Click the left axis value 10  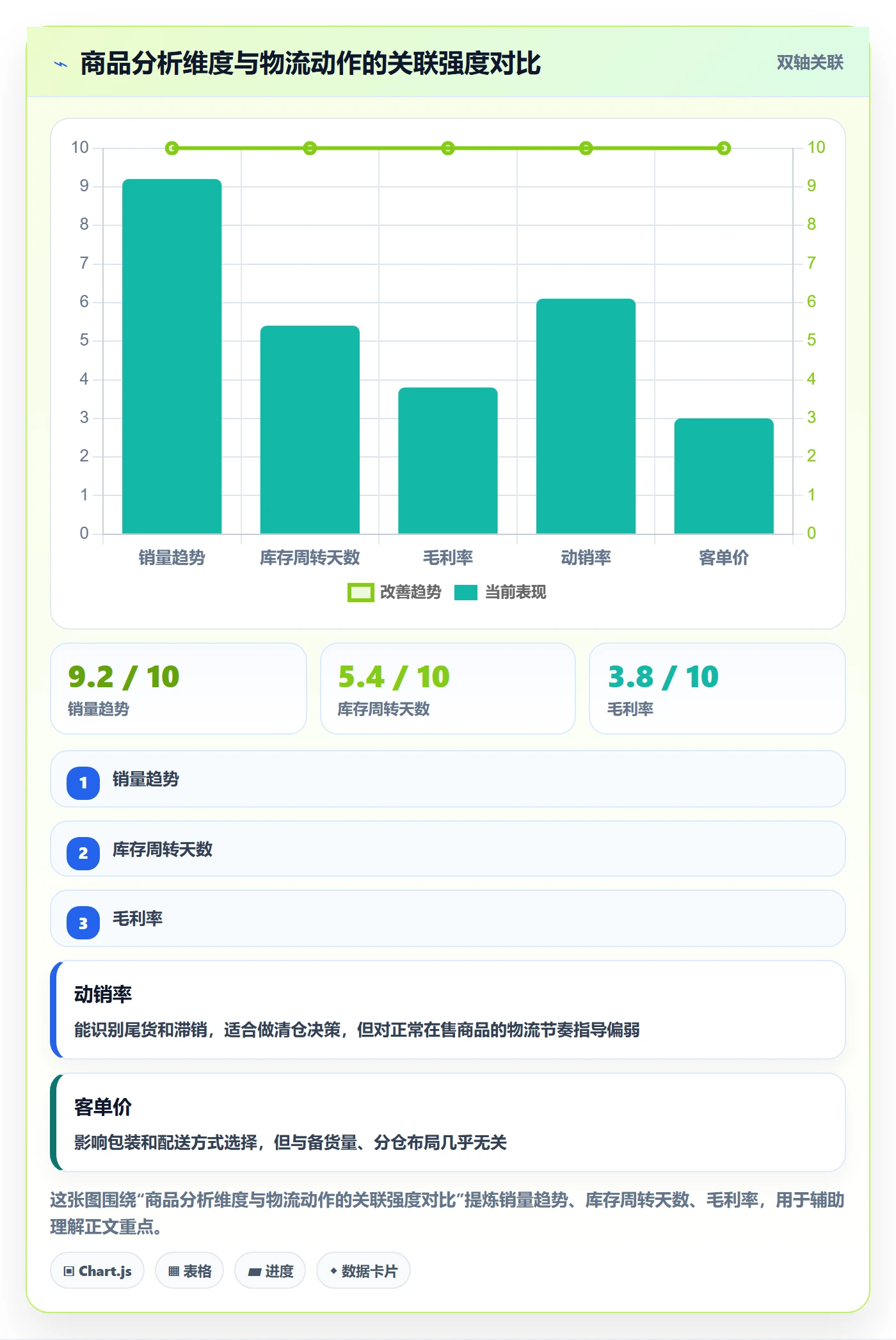pos(80,148)
